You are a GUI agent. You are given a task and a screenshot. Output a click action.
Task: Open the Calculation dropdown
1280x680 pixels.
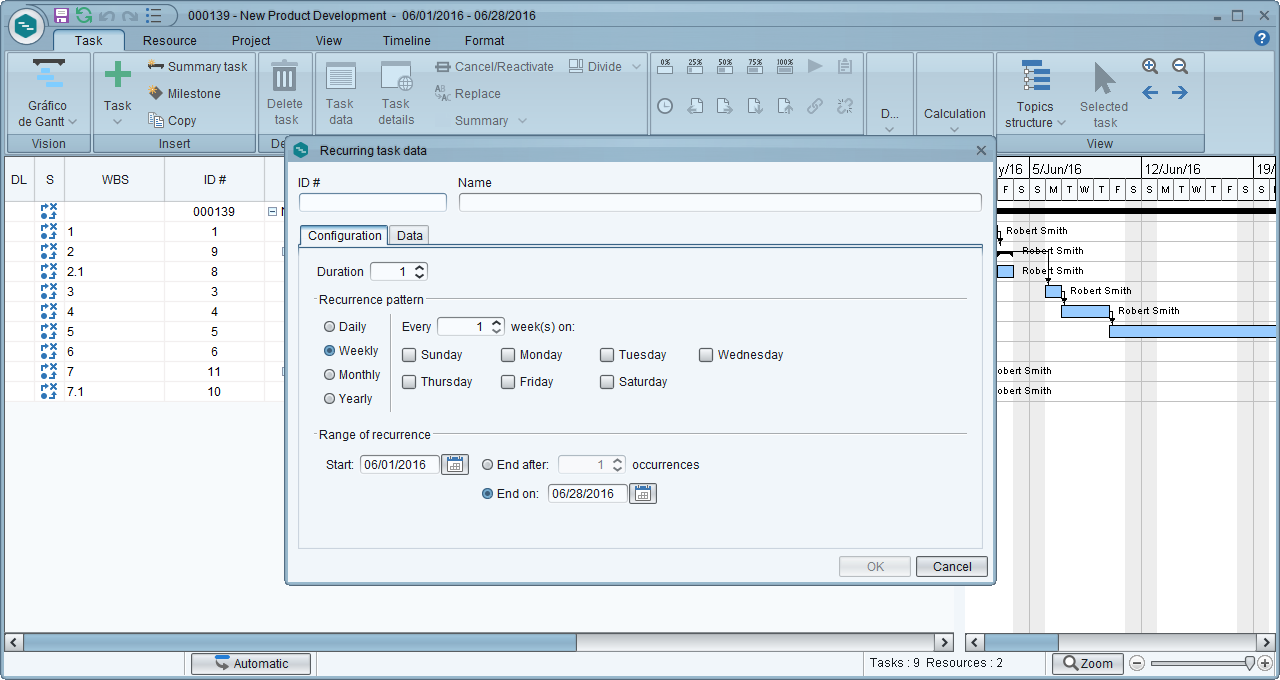click(x=955, y=119)
